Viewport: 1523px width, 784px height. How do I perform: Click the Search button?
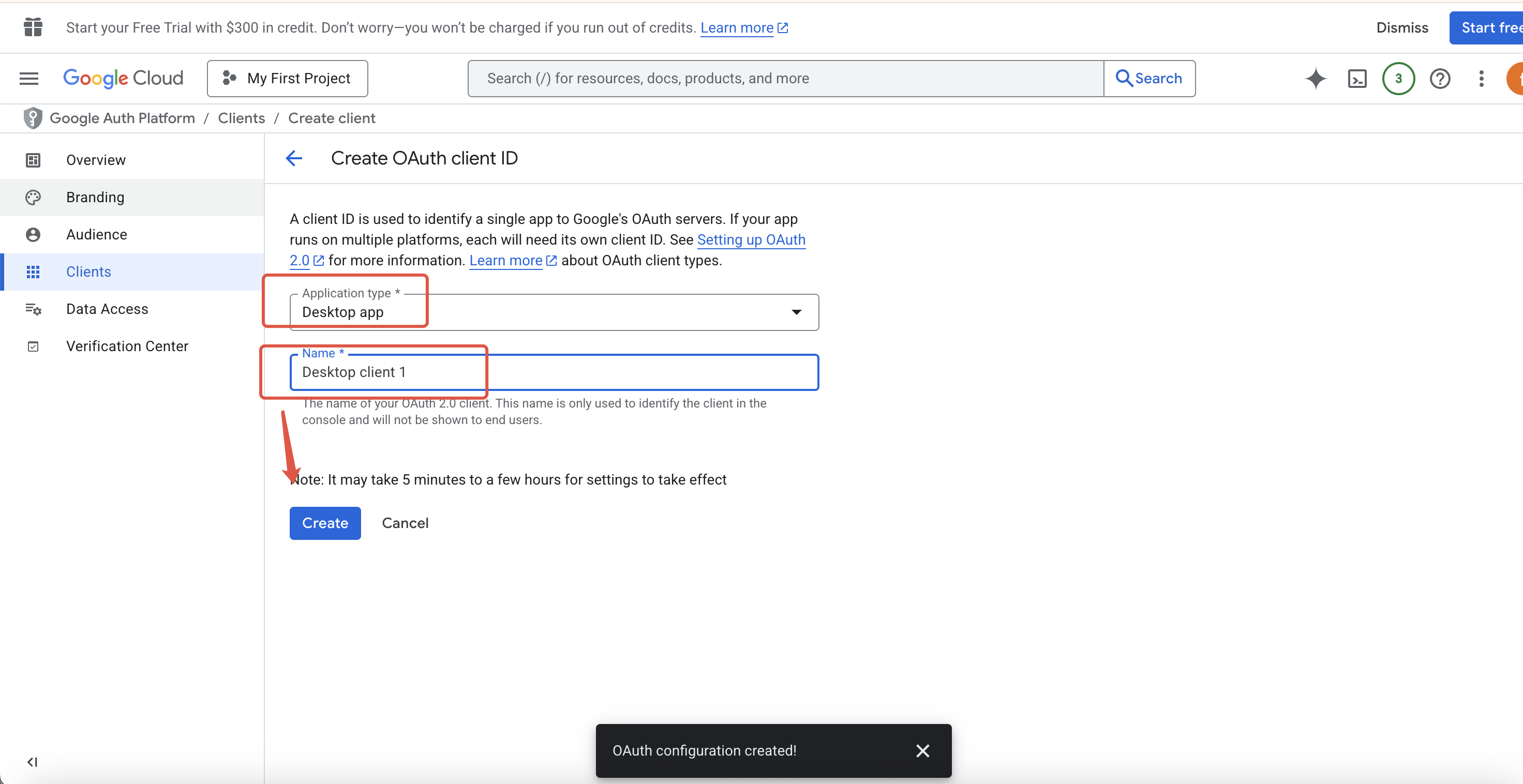[x=1149, y=78]
